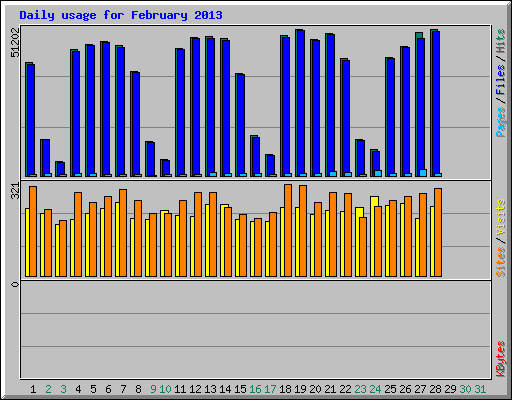Click the 'Hits' legend label

click(x=501, y=41)
